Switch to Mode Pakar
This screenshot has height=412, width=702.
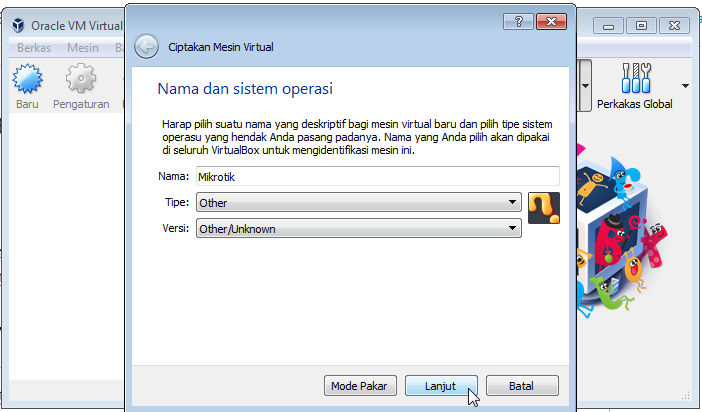(360, 386)
